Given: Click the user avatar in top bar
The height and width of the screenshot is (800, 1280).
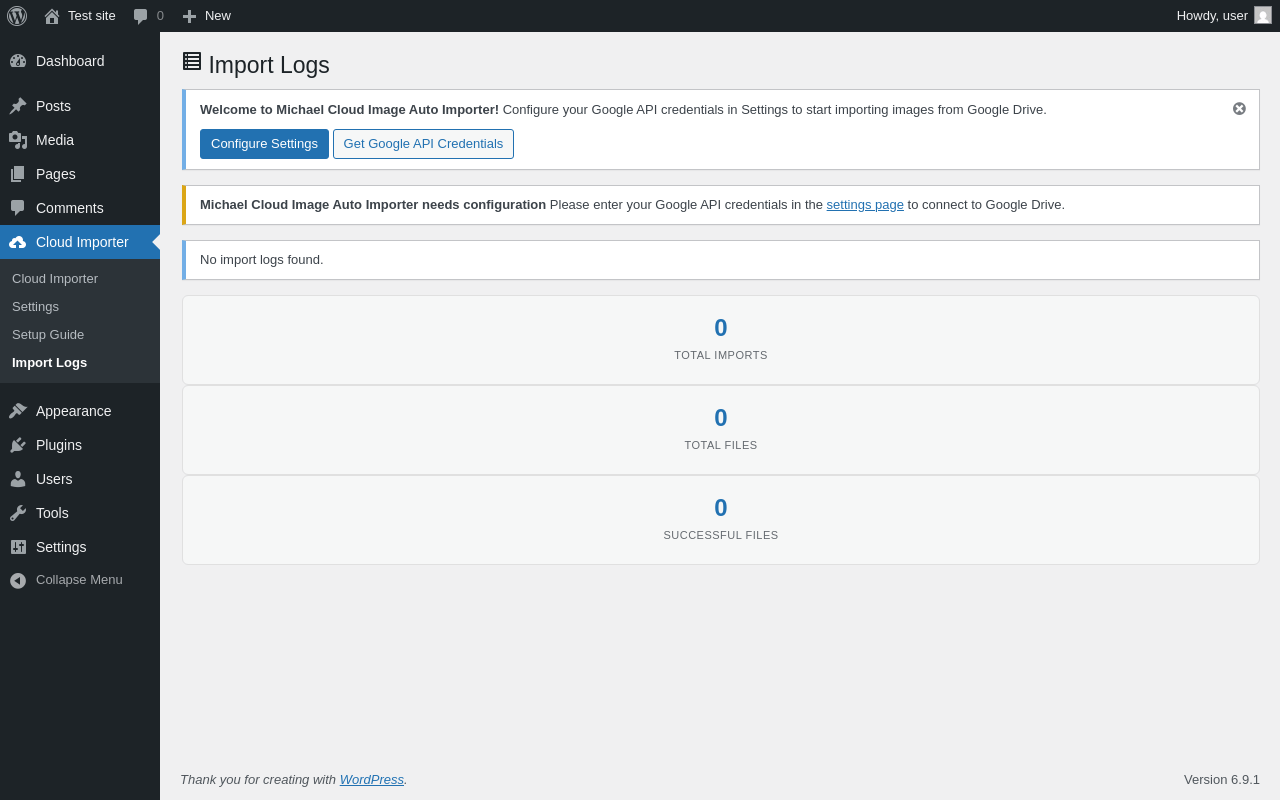Looking at the screenshot, I should tap(1263, 16).
